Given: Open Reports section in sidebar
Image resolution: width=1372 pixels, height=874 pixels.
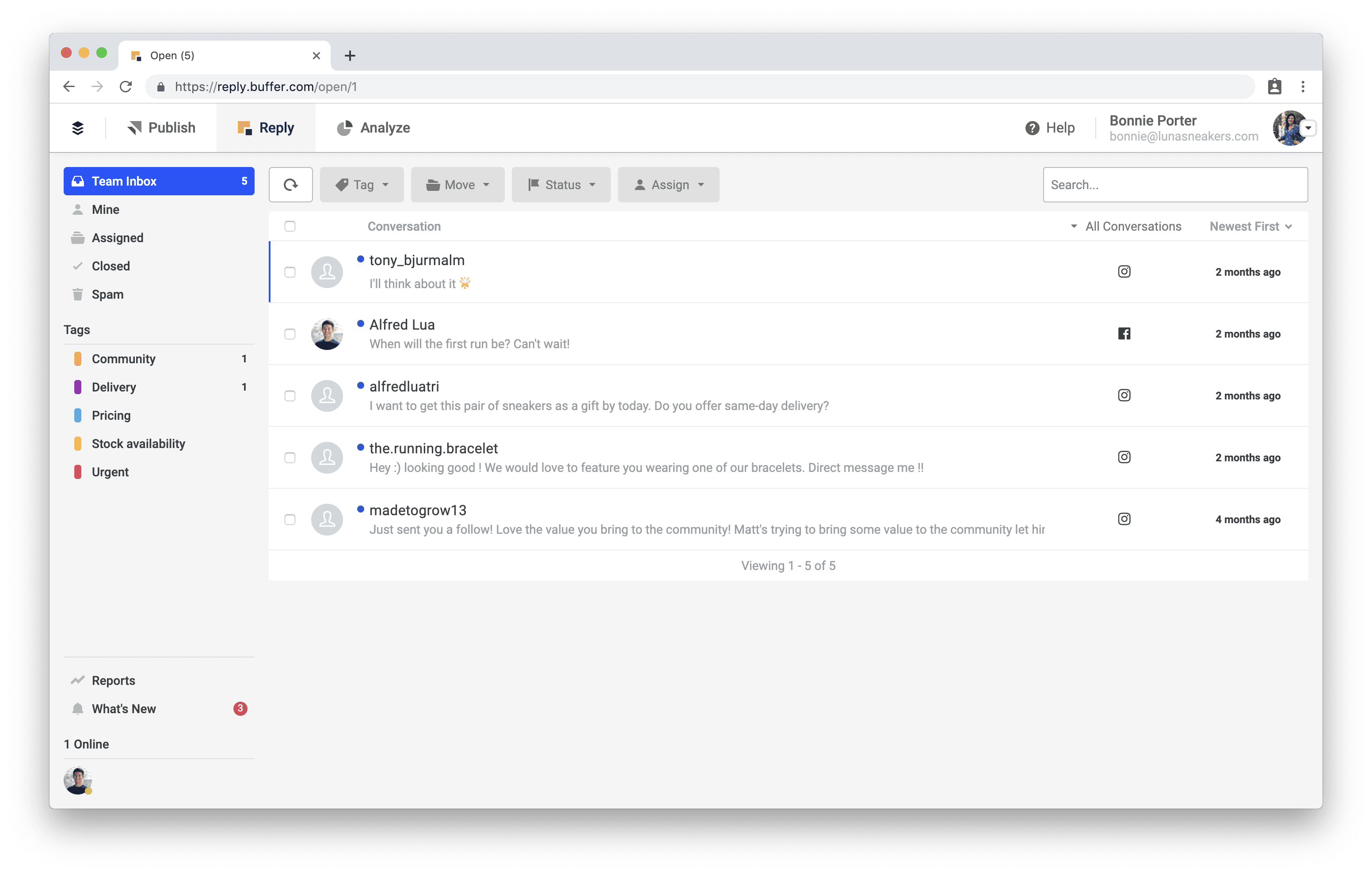Looking at the screenshot, I should [x=113, y=680].
